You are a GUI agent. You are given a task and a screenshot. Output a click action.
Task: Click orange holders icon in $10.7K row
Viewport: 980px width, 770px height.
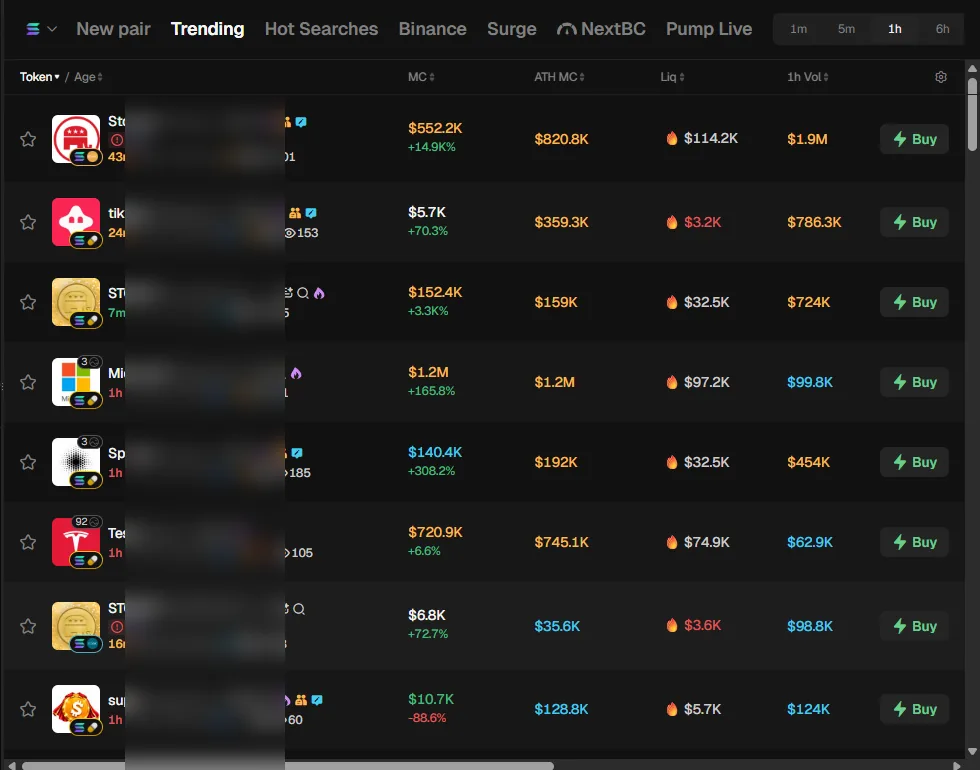tap(301, 700)
